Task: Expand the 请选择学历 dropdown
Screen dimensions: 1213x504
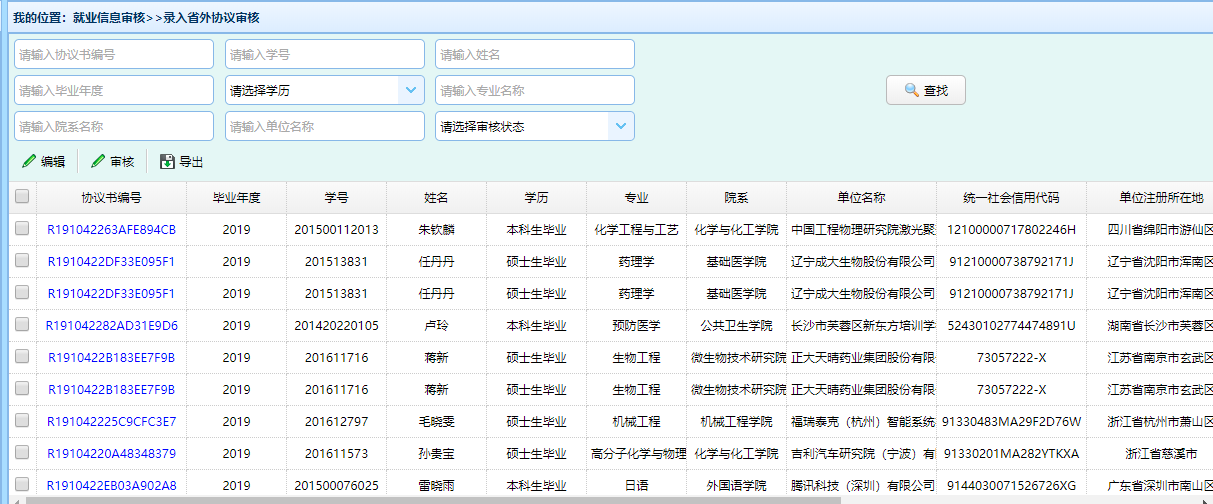Action: point(411,90)
